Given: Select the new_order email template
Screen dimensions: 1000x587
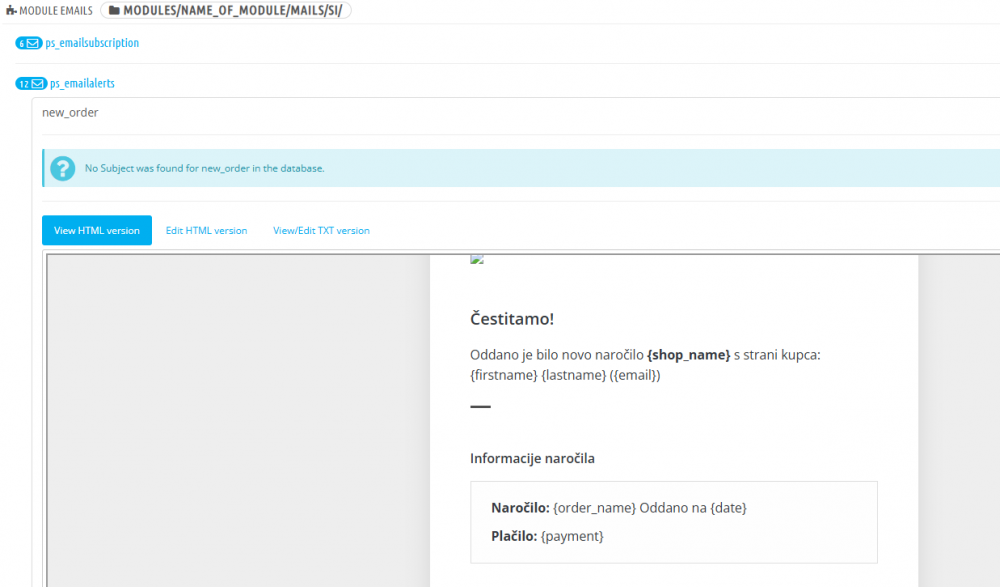Looking at the screenshot, I should [x=70, y=112].
